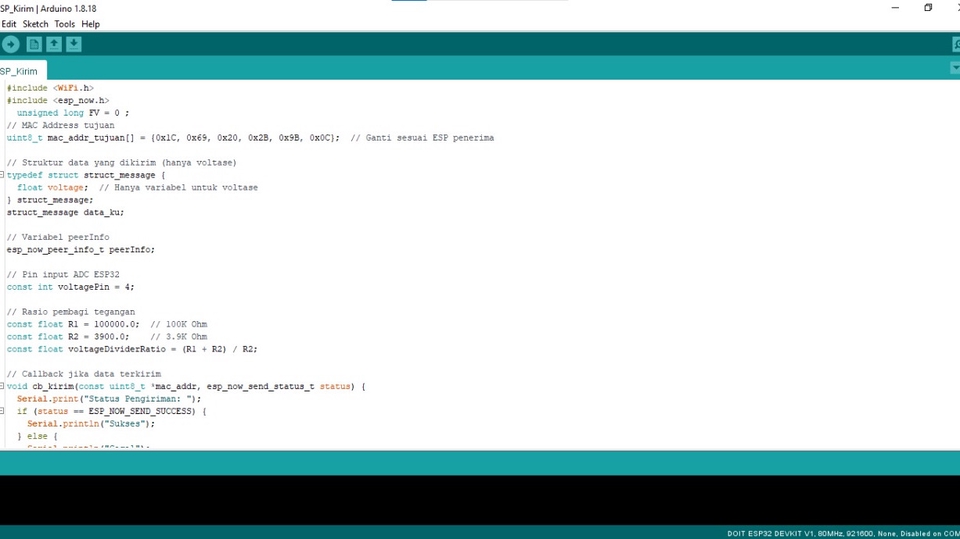Click inside the black console output area
This screenshot has height=539, width=960.
coord(480,499)
